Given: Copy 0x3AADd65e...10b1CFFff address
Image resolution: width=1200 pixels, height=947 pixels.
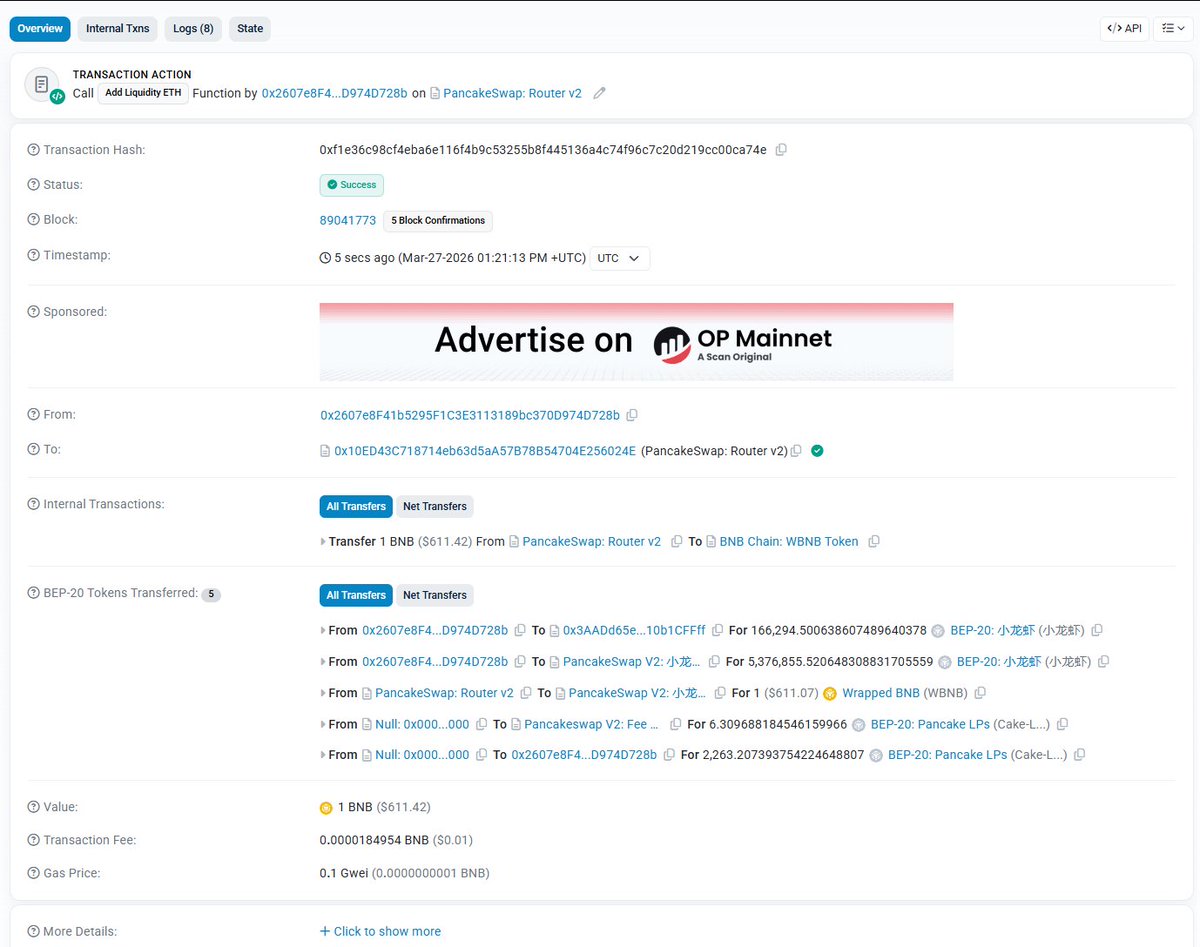Looking at the screenshot, I should (x=717, y=631).
